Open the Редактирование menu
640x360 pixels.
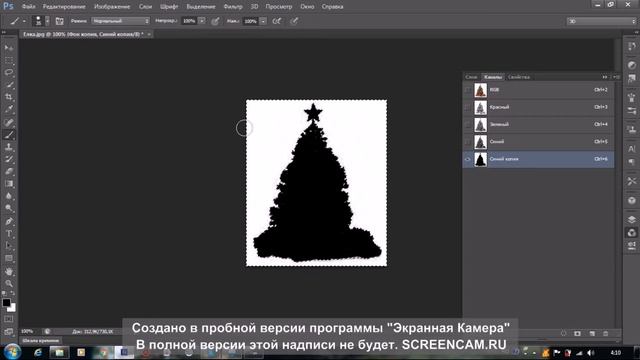(x=64, y=7)
